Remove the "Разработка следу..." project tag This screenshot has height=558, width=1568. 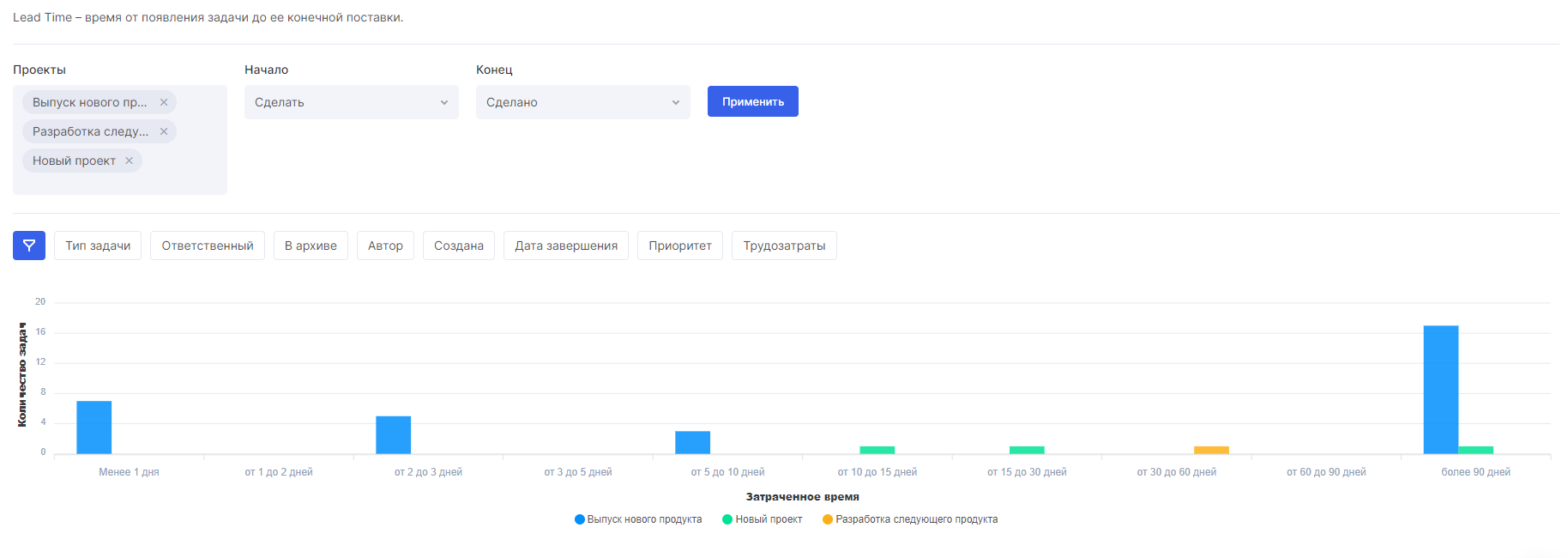point(164,131)
